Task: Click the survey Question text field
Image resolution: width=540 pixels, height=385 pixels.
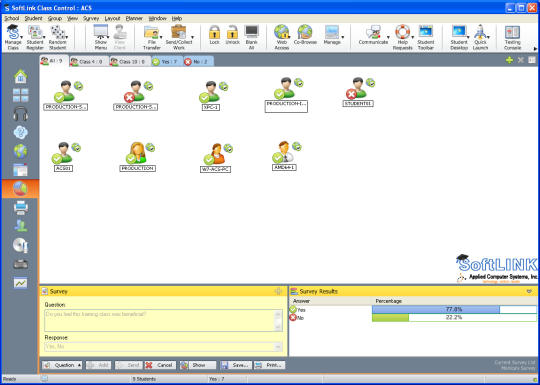Action: pyautogui.click(x=164, y=320)
